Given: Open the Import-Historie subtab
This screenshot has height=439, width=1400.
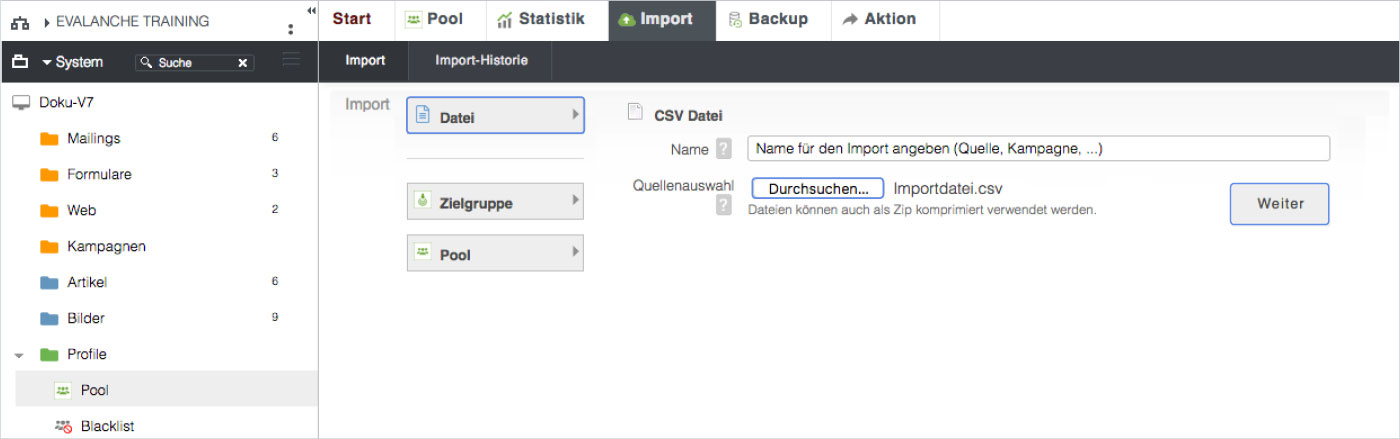Looking at the screenshot, I should pyautogui.click(x=481, y=61).
